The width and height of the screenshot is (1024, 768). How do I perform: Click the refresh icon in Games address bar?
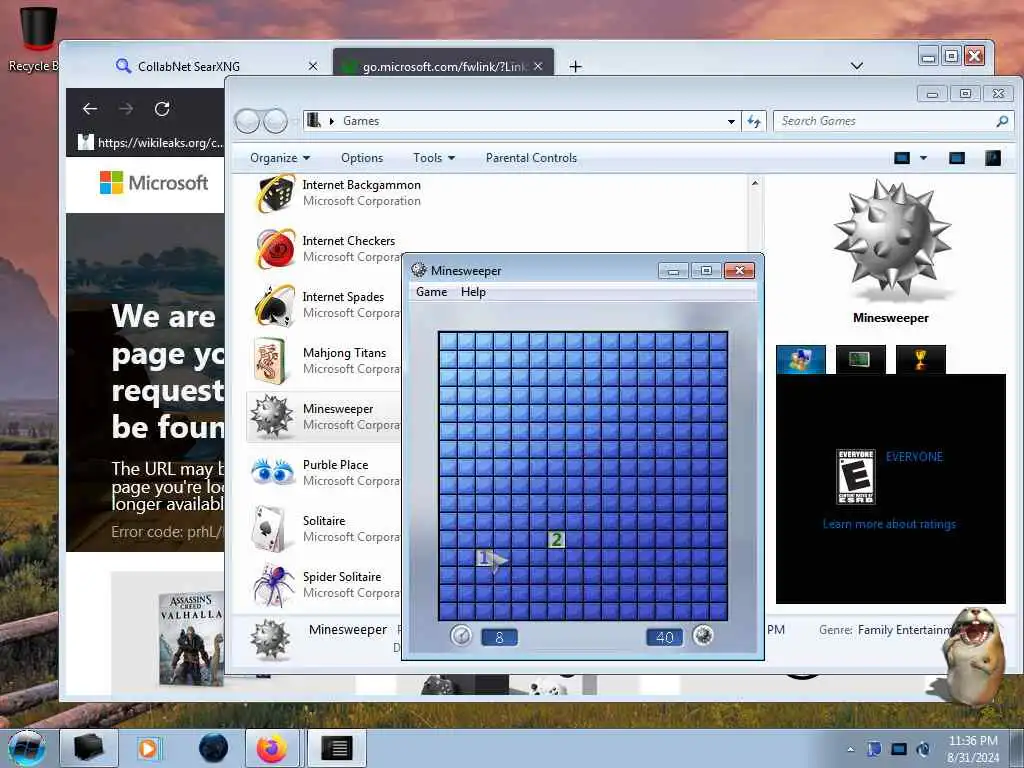point(754,121)
